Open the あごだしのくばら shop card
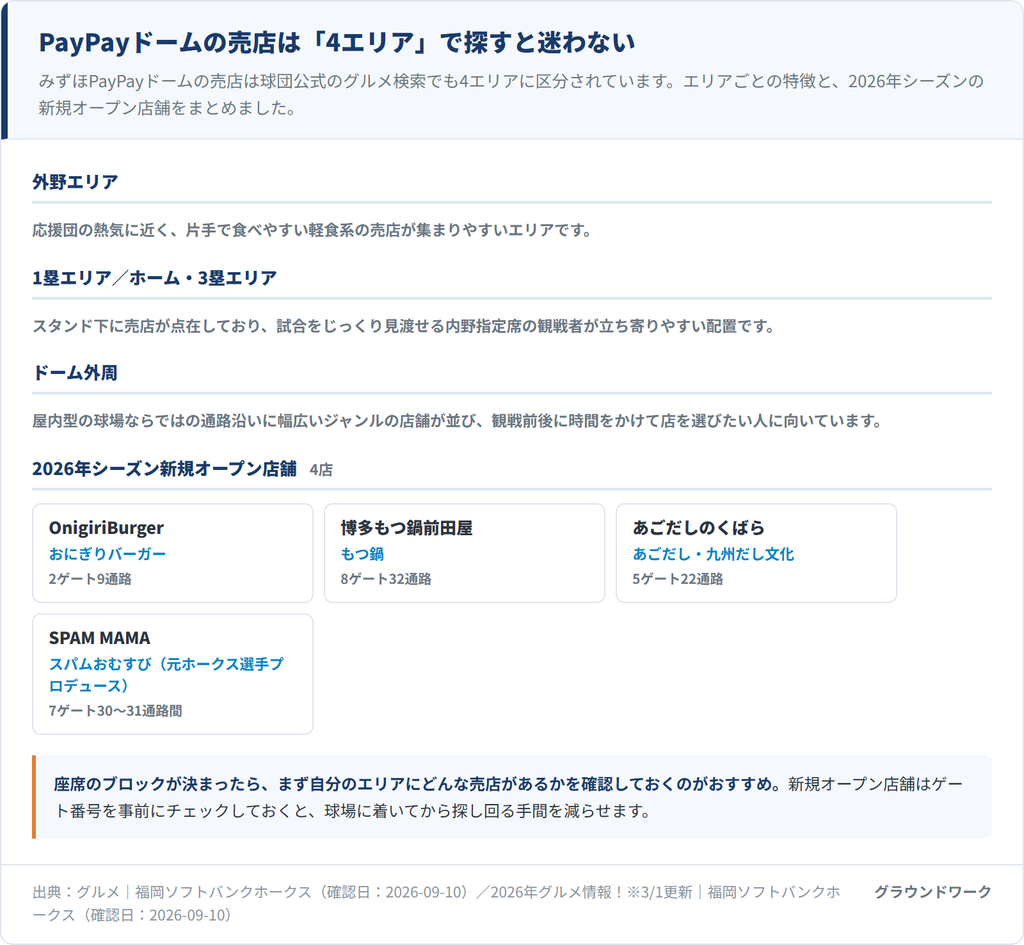 (x=756, y=553)
